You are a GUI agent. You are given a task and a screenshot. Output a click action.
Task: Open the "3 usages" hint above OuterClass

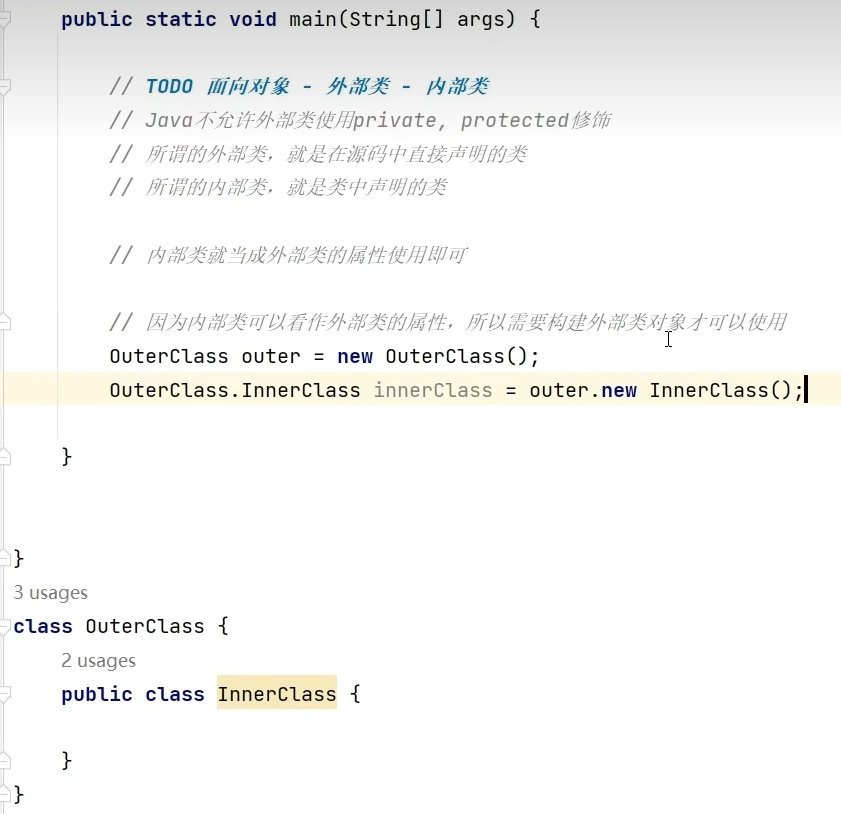click(x=50, y=592)
